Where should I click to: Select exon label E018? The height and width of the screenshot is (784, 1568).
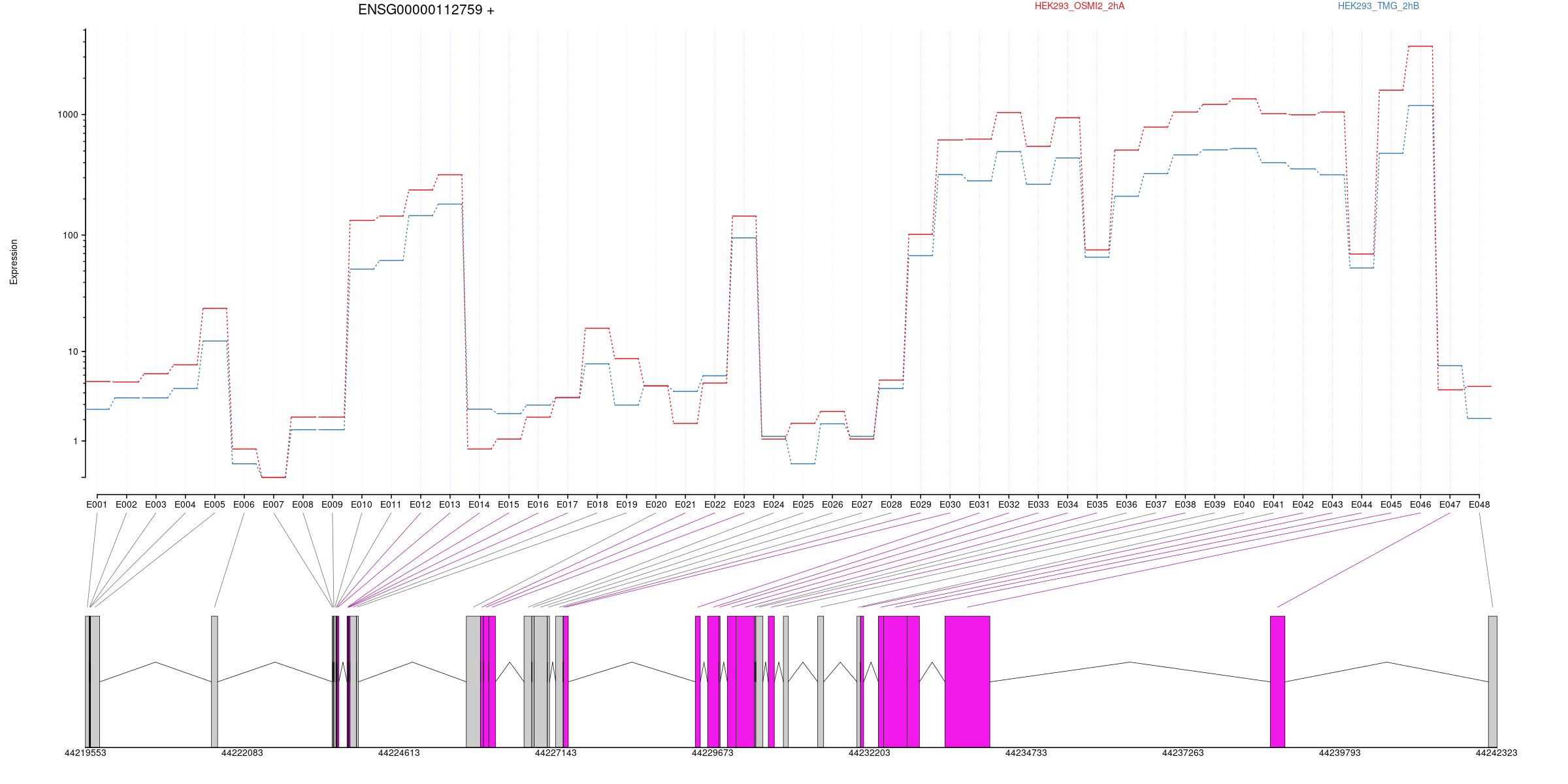point(597,504)
